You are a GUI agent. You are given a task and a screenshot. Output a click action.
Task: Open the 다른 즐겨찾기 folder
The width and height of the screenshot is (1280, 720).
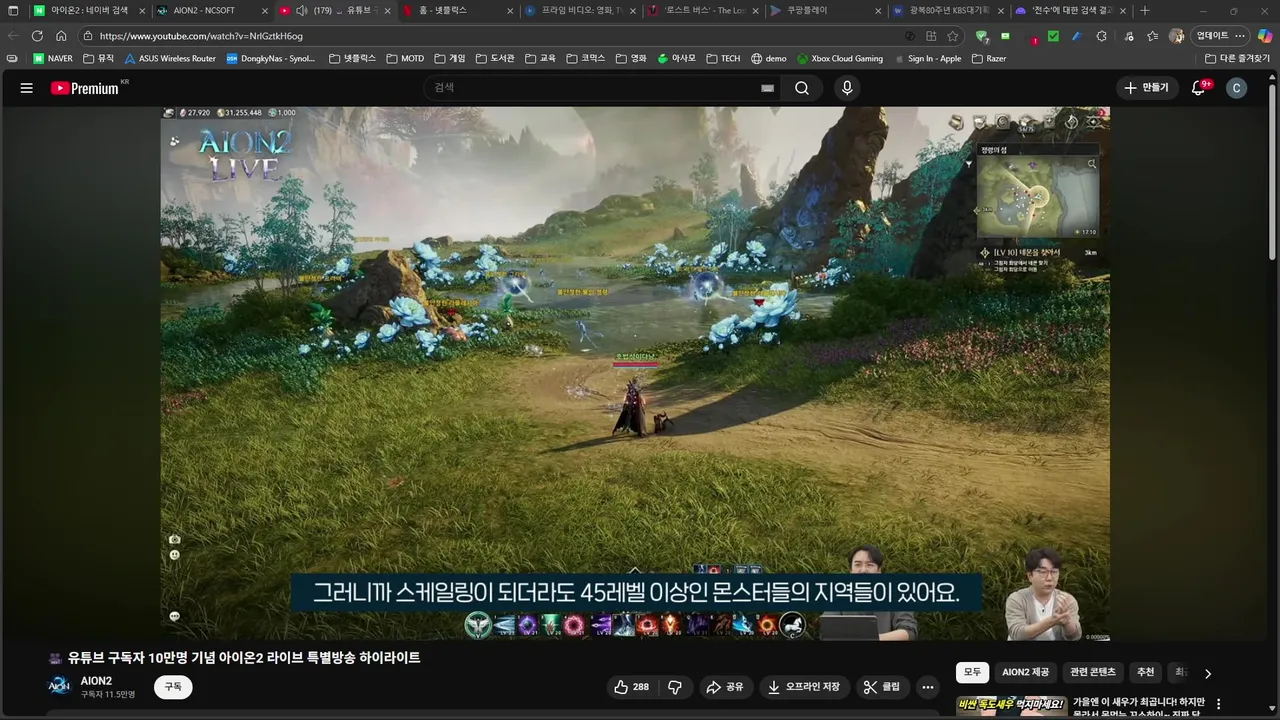[1237, 58]
